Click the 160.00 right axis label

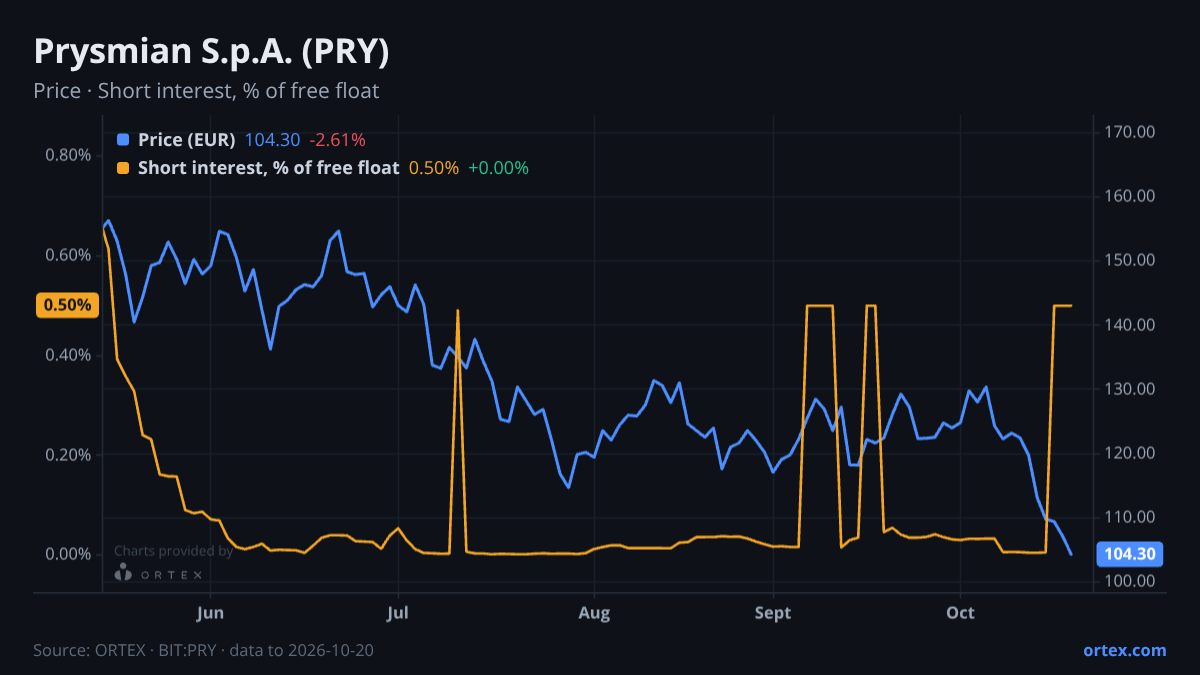pyautogui.click(x=1131, y=196)
